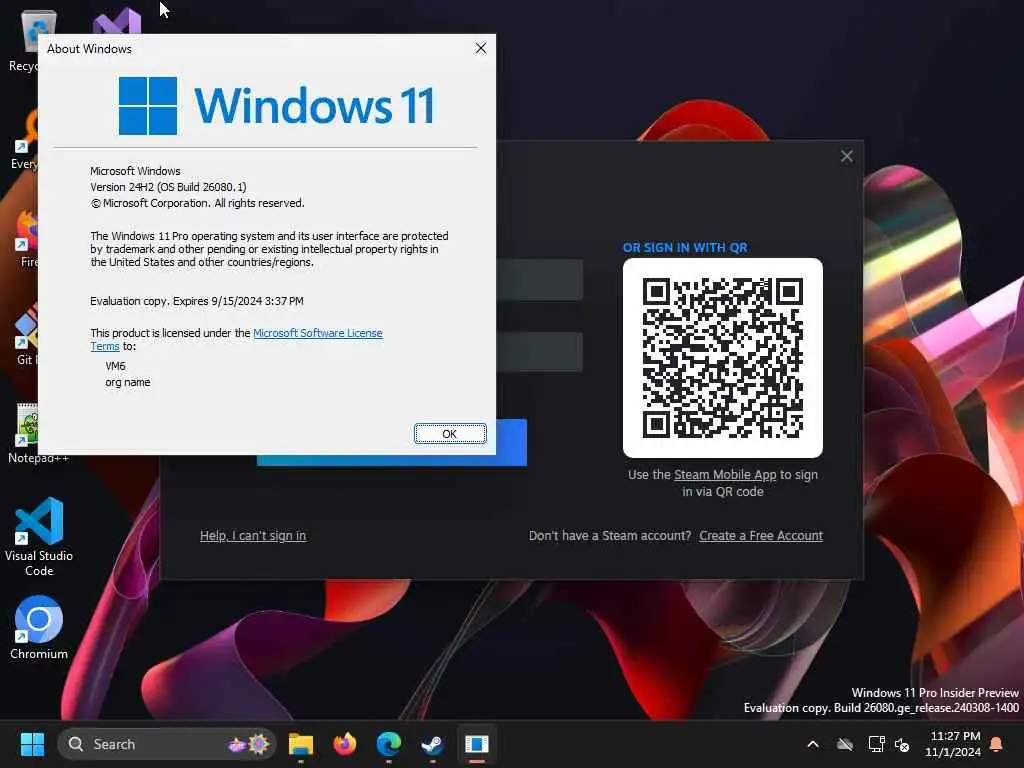
Task: Click the taskbar Search box
Action: [167, 744]
